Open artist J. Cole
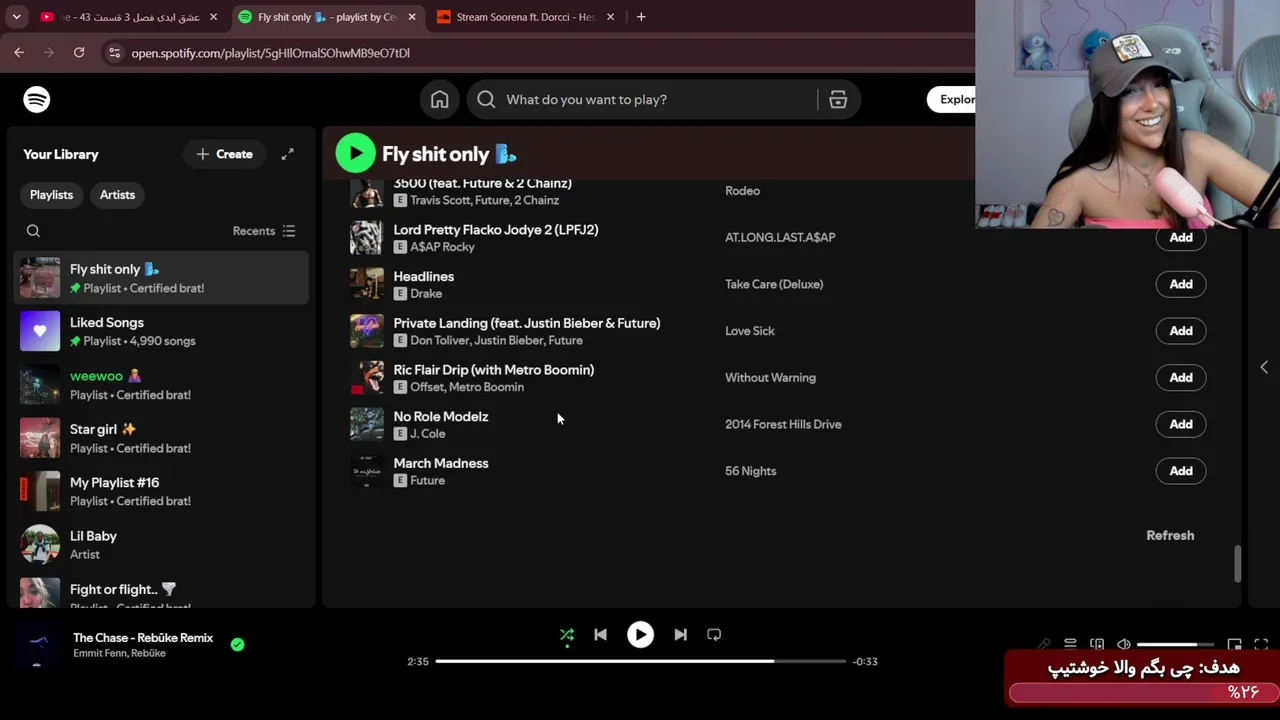The height and width of the screenshot is (720, 1280). [428, 434]
